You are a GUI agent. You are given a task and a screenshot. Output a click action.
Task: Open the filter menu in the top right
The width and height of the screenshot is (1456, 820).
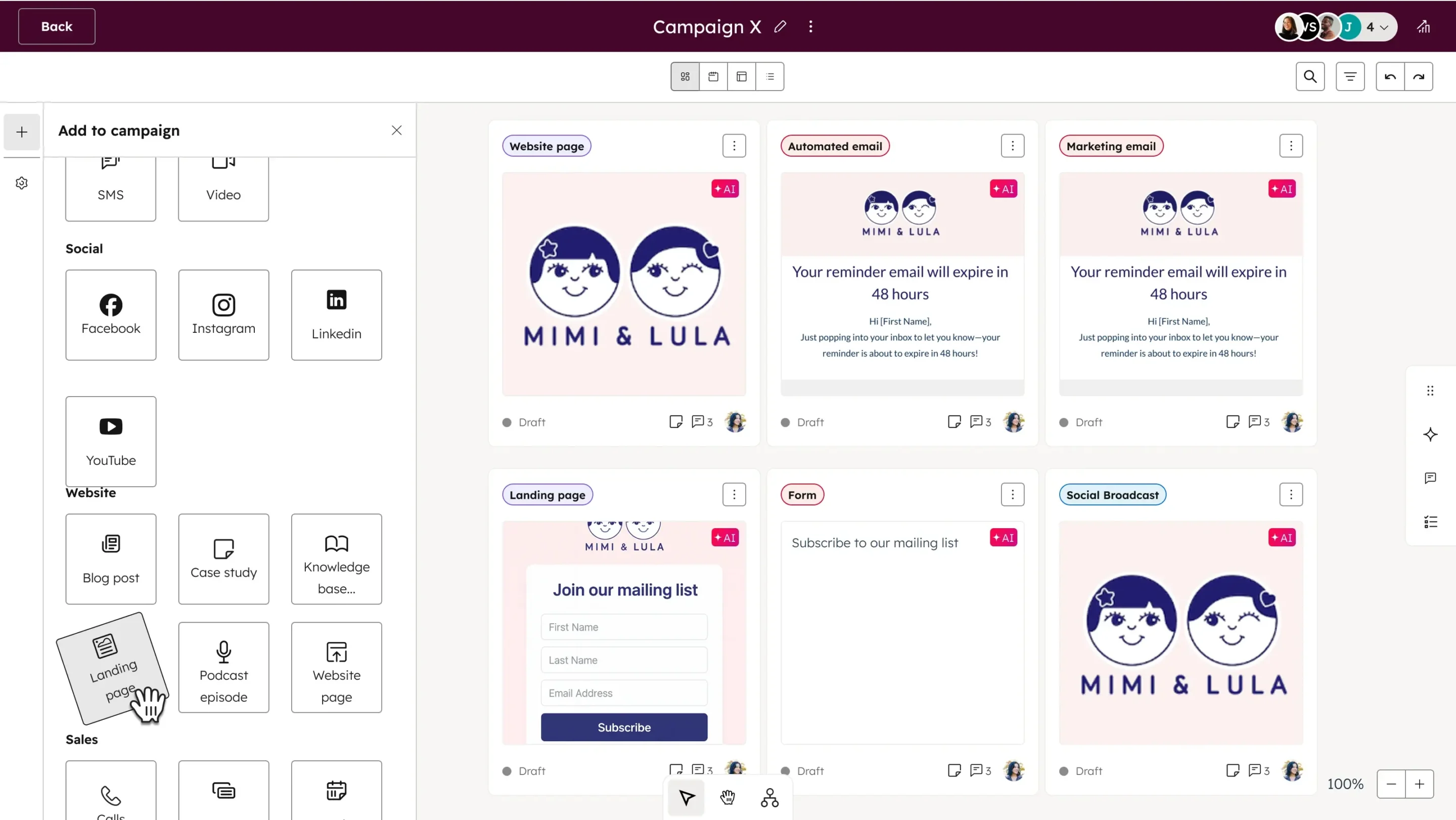pyautogui.click(x=1351, y=76)
